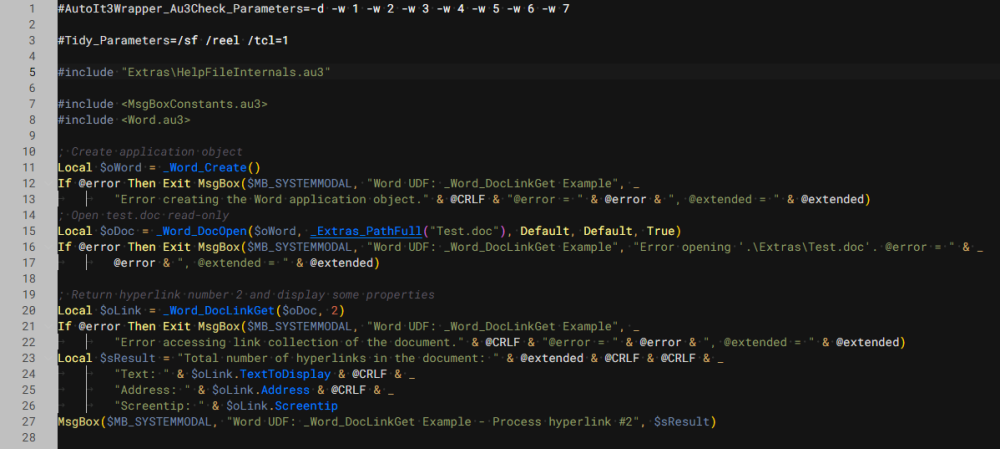Click line number 23 in the gutter
The image size is (1000, 449).
(x=29, y=358)
